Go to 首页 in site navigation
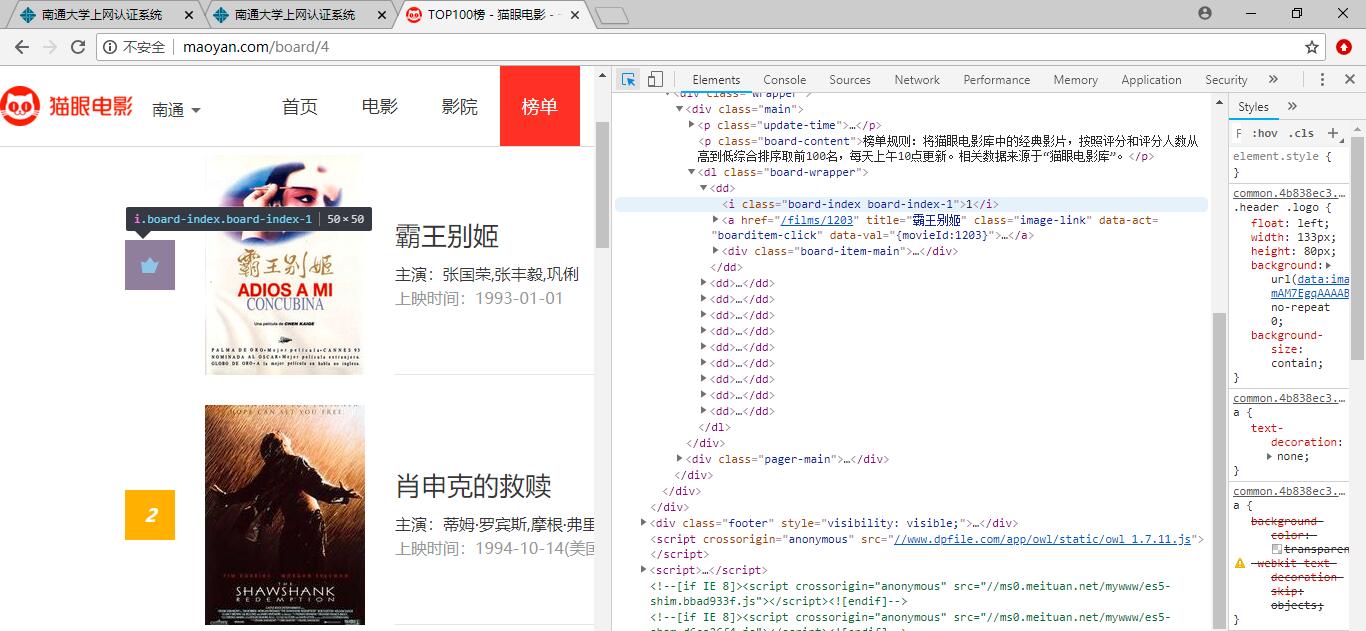The width and height of the screenshot is (1366, 631). coord(300,107)
